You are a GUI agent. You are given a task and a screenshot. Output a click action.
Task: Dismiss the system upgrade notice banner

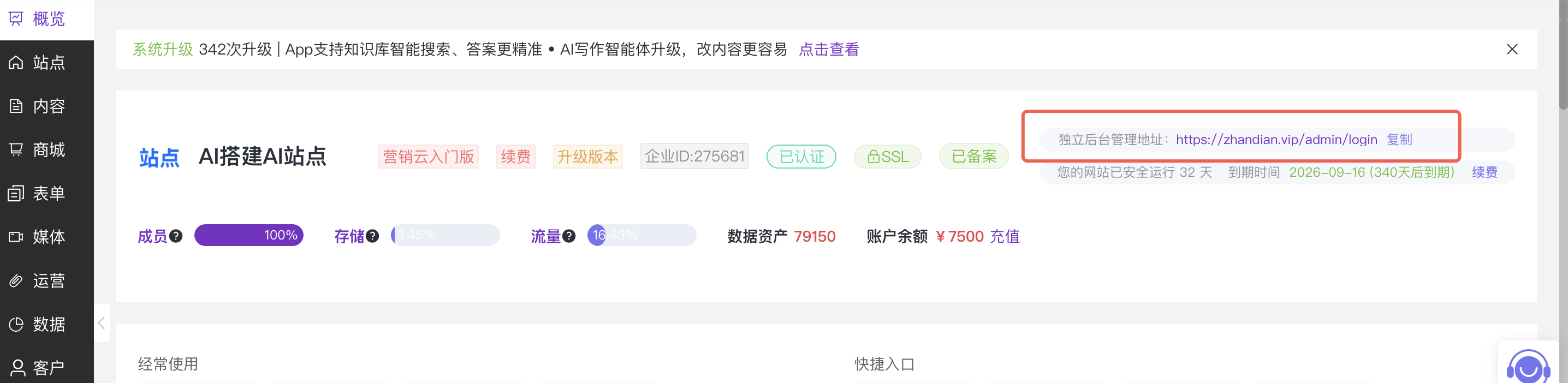(x=1511, y=49)
